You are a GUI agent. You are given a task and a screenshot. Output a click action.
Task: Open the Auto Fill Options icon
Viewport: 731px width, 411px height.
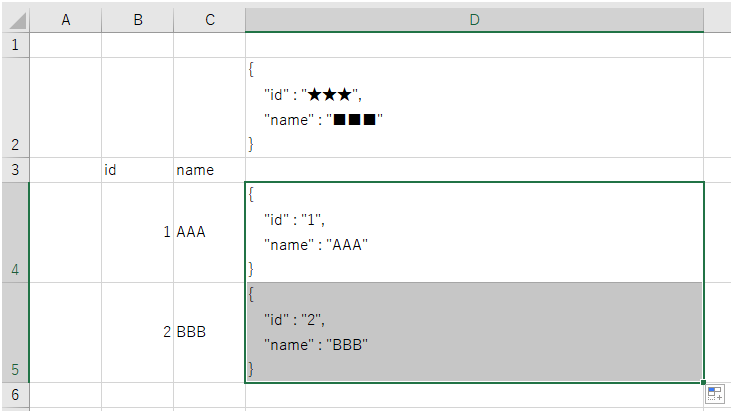[715, 393]
